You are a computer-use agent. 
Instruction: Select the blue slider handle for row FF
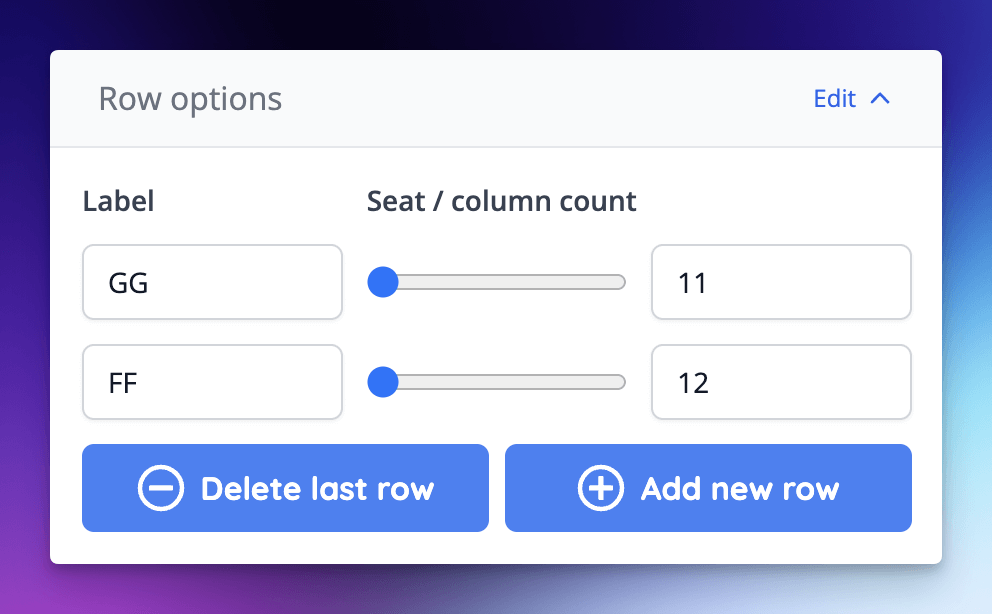coord(383,382)
